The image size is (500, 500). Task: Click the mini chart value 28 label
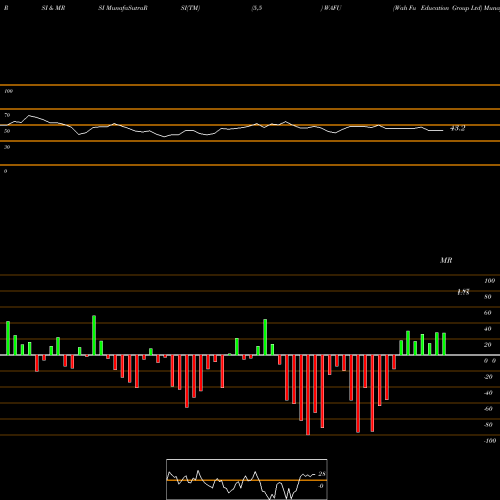[x=322, y=474]
